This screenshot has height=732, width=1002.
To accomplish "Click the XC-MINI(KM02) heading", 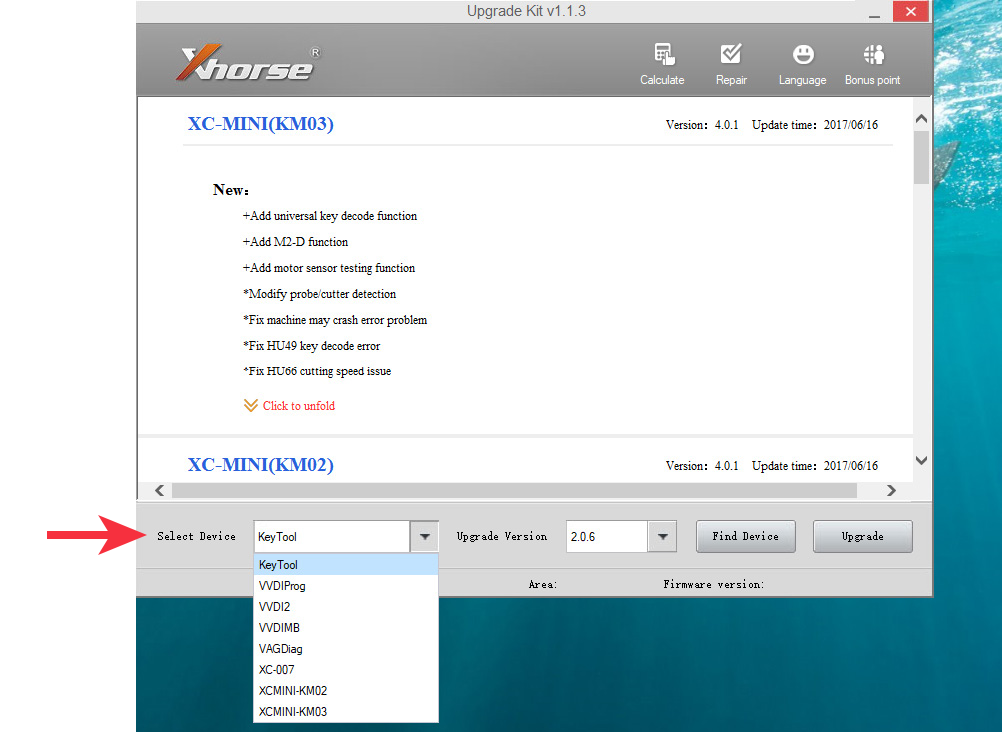I will coord(261,465).
